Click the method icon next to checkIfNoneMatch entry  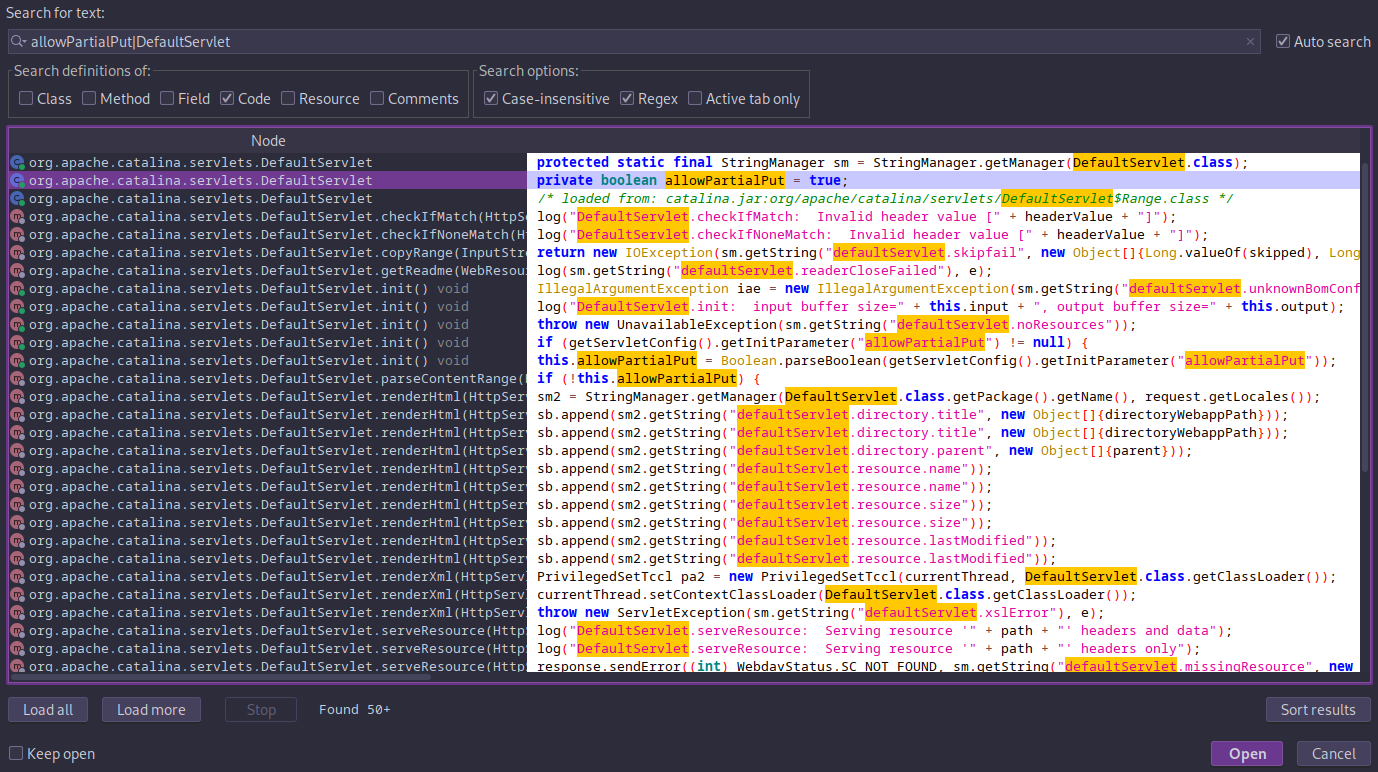click(18, 234)
